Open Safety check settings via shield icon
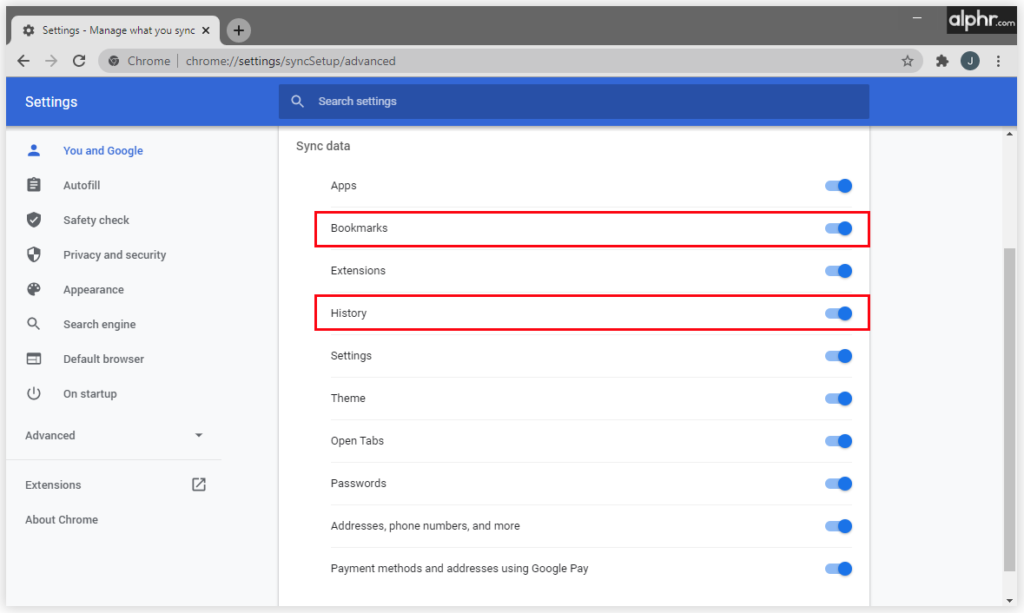1024x613 pixels. click(34, 220)
